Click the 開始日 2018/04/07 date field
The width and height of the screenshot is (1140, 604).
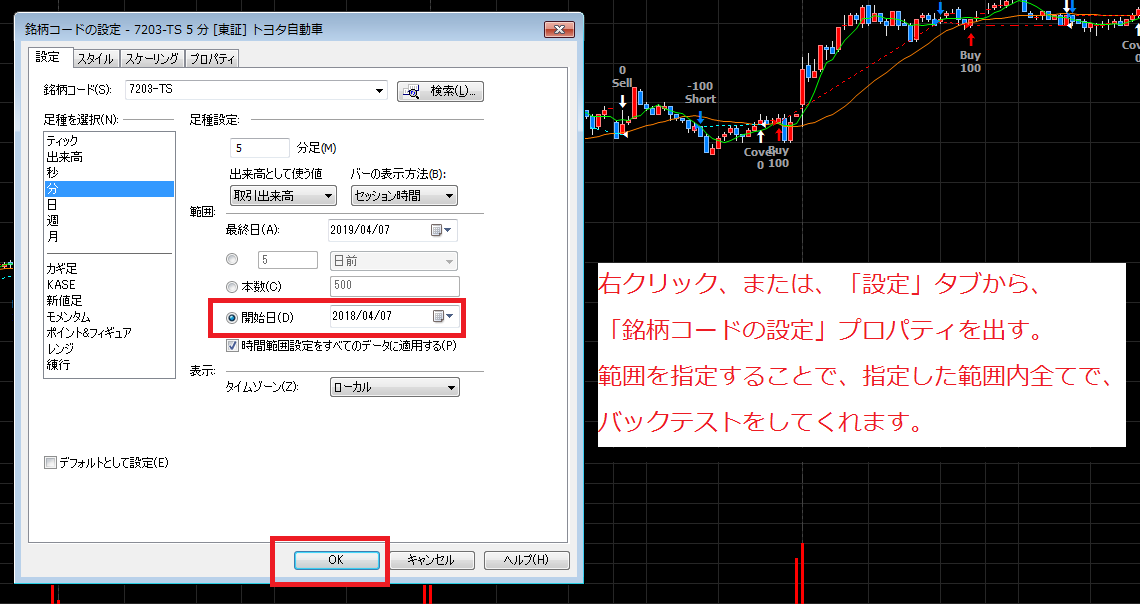(393, 315)
